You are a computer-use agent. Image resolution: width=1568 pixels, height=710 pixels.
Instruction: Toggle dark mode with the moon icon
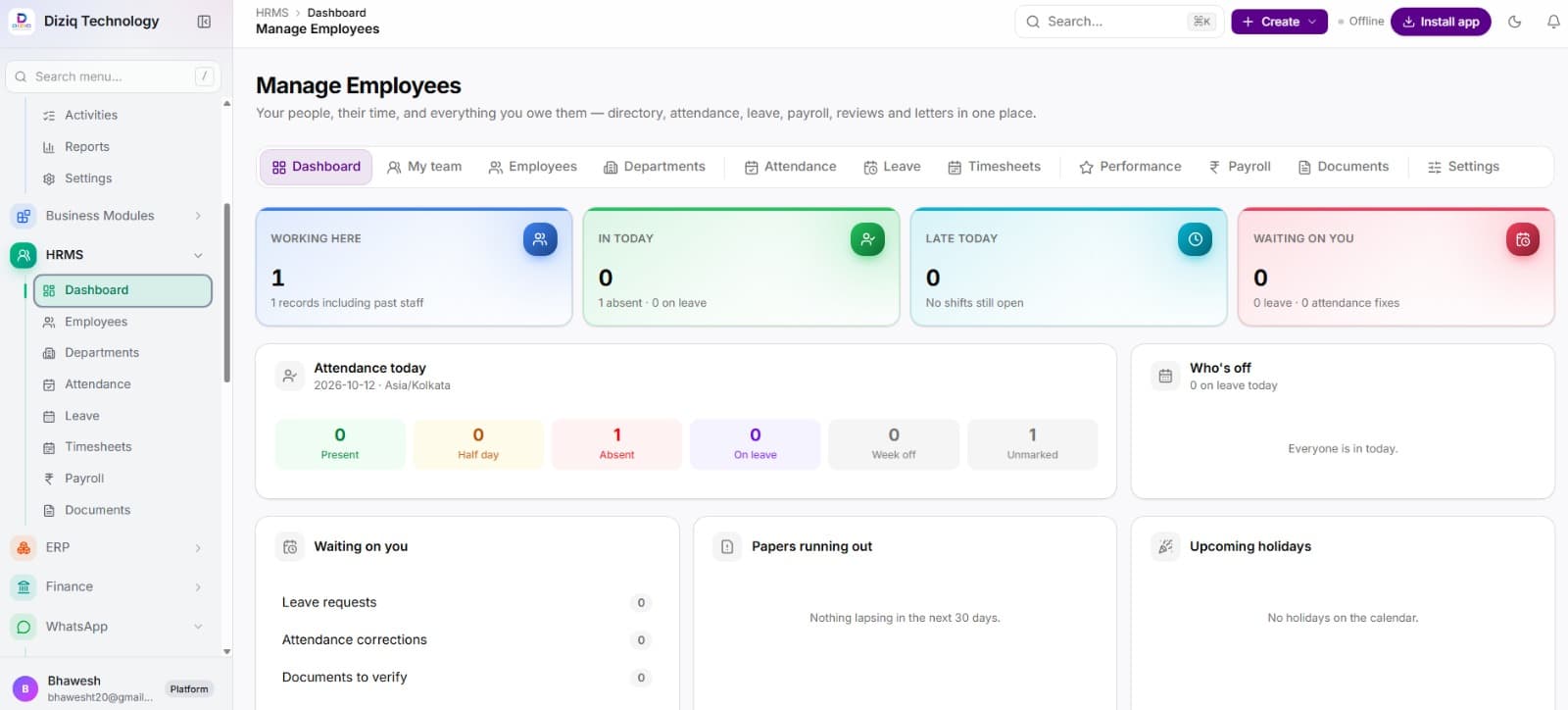(1514, 22)
